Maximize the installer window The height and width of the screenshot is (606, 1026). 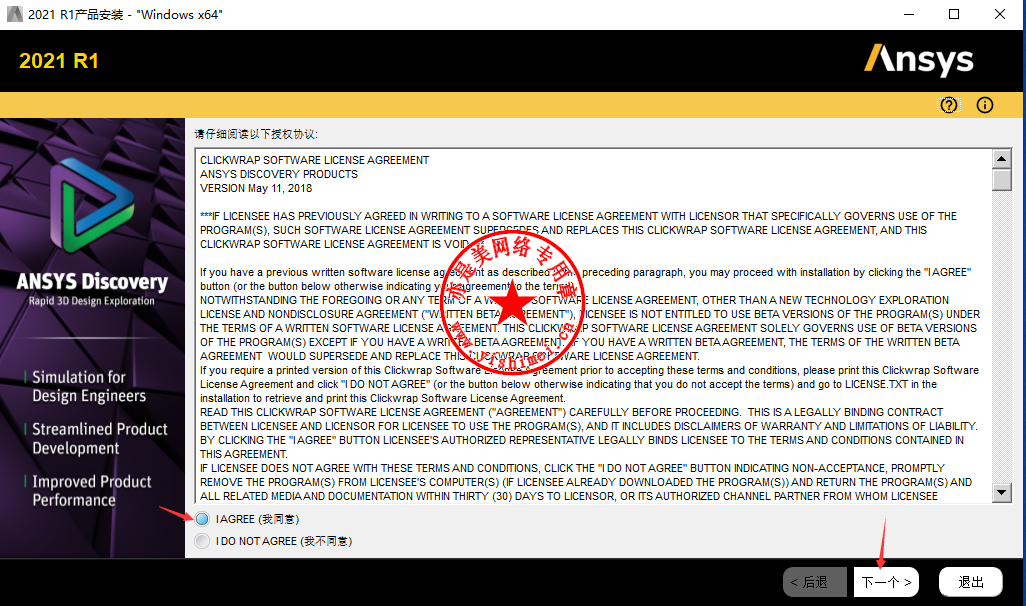click(x=954, y=14)
